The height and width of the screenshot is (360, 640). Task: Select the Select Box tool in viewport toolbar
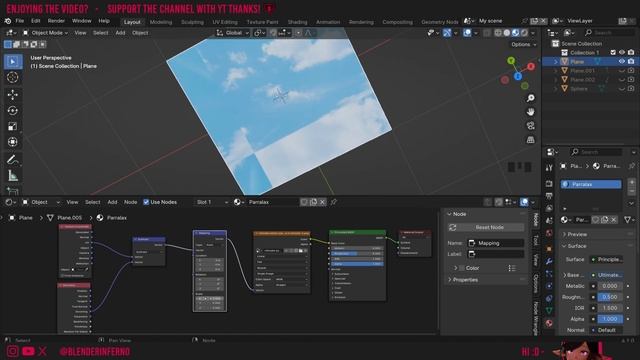(13, 61)
